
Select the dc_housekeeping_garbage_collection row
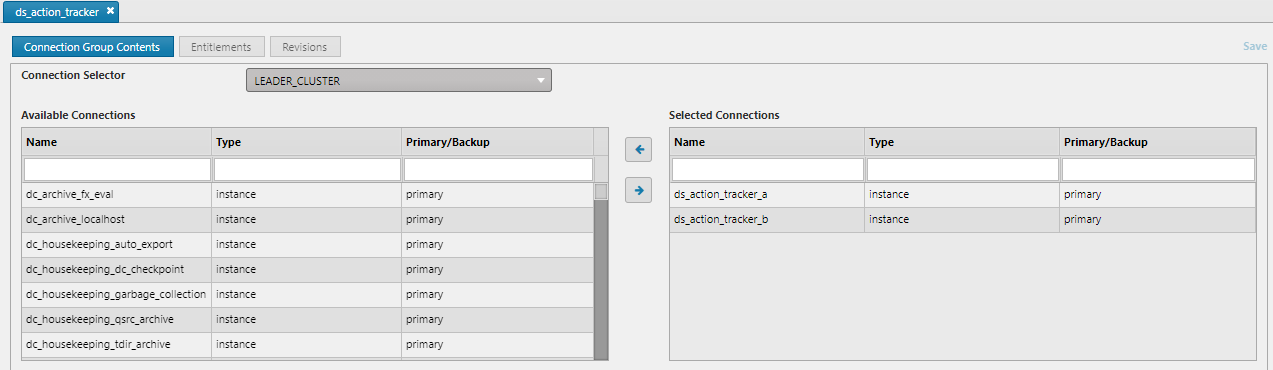pyautogui.click(x=307, y=295)
